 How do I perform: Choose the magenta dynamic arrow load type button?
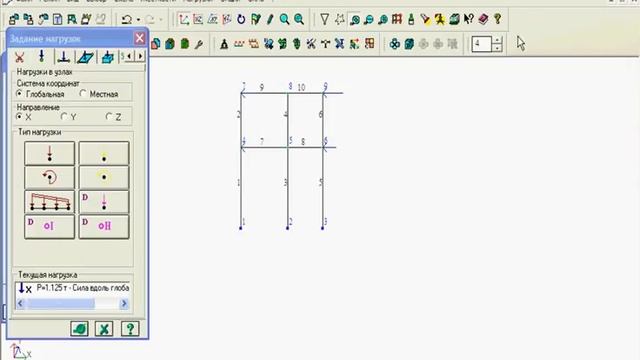(x=104, y=202)
